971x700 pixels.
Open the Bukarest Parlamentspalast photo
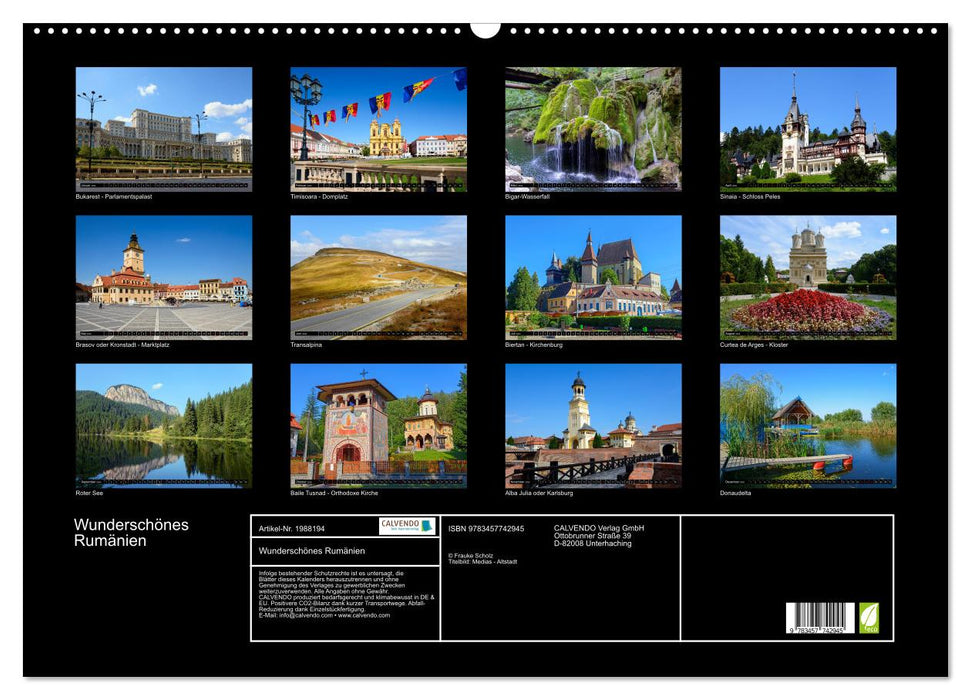tap(164, 128)
